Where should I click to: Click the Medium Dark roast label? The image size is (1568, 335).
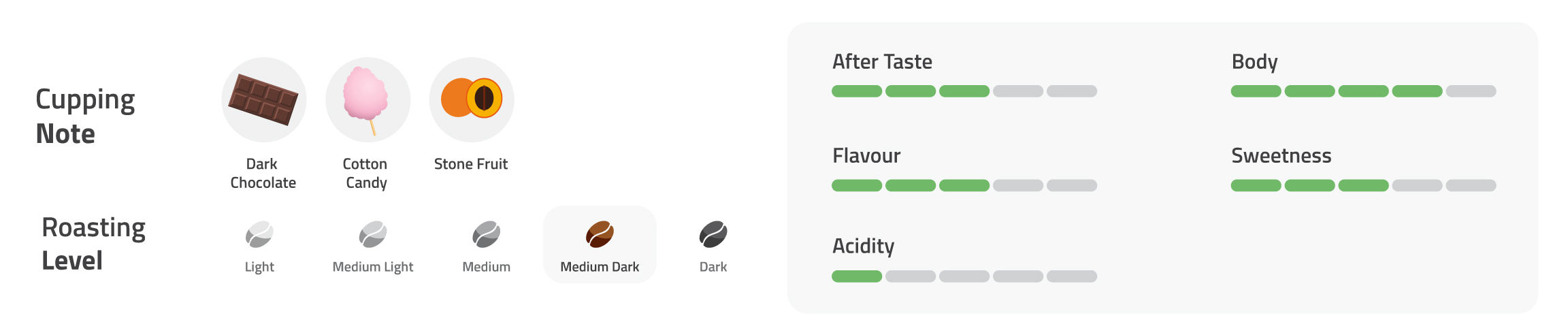(600, 267)
